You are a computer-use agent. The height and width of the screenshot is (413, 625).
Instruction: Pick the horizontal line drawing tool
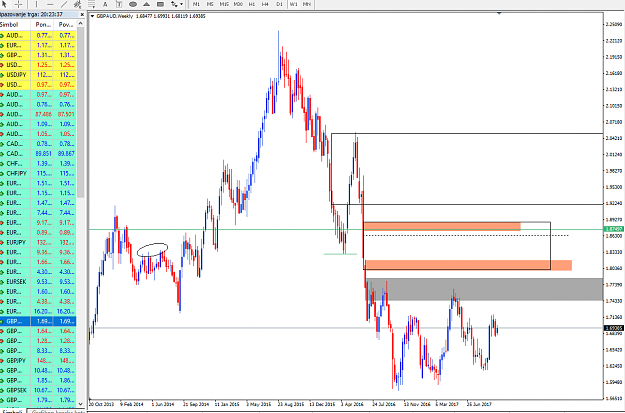pos(50,4)
